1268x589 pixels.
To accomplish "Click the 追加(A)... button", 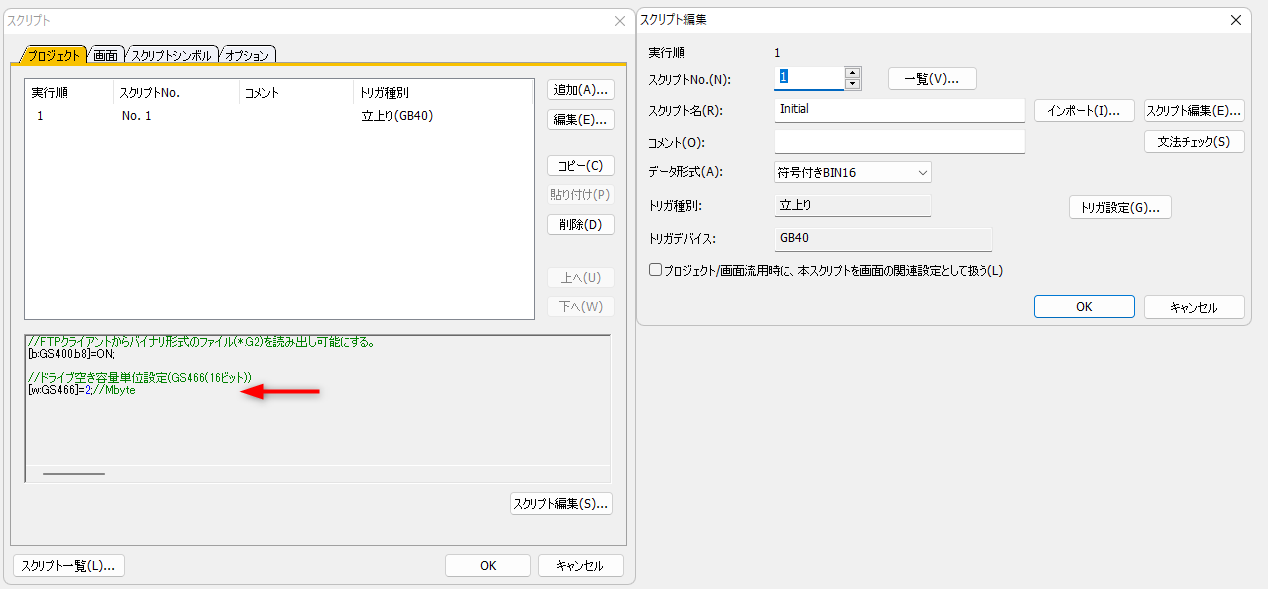I will (581, 89).
